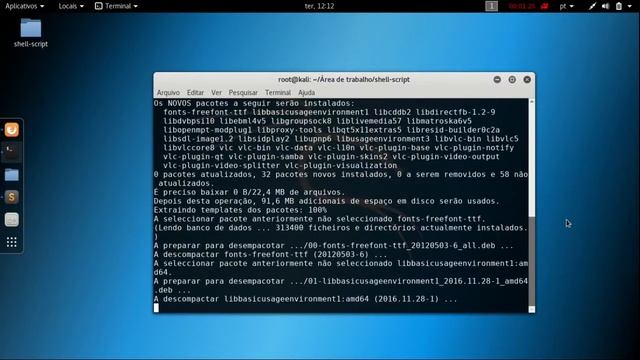Click the workspace indicator in top bar
The width and height of the screenshot is (640, 360).
coord(491,6)
